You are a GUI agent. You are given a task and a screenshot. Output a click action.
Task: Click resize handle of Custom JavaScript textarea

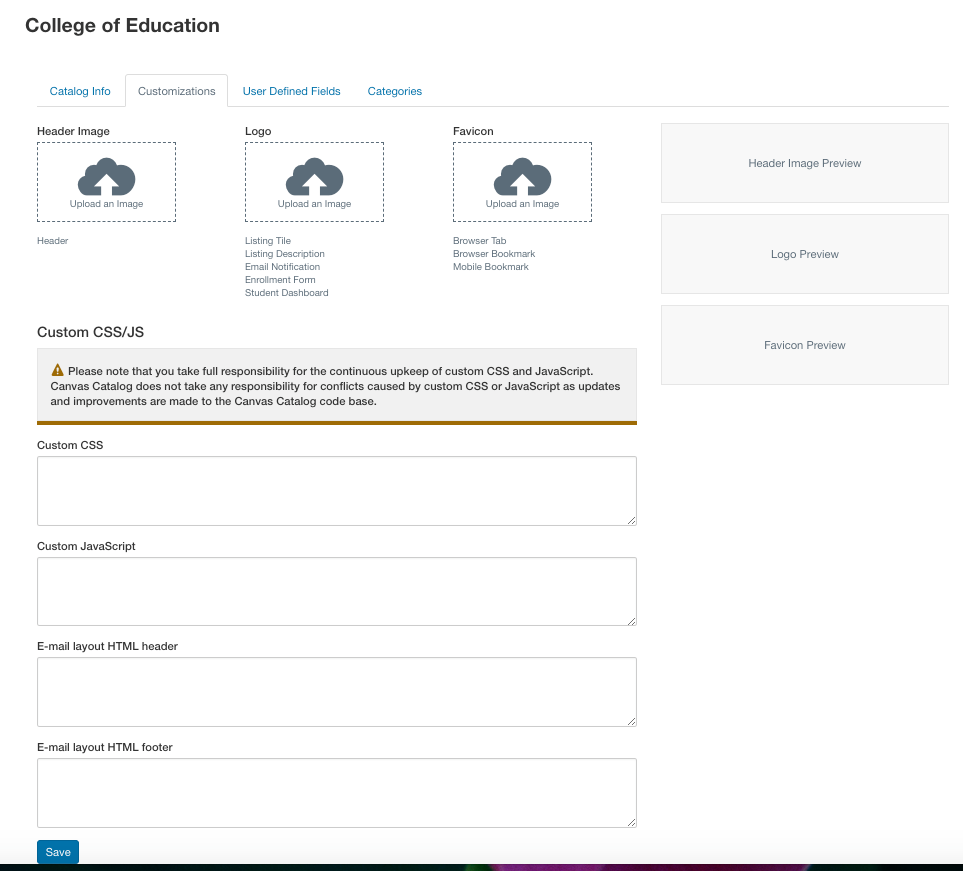point(631,620)
